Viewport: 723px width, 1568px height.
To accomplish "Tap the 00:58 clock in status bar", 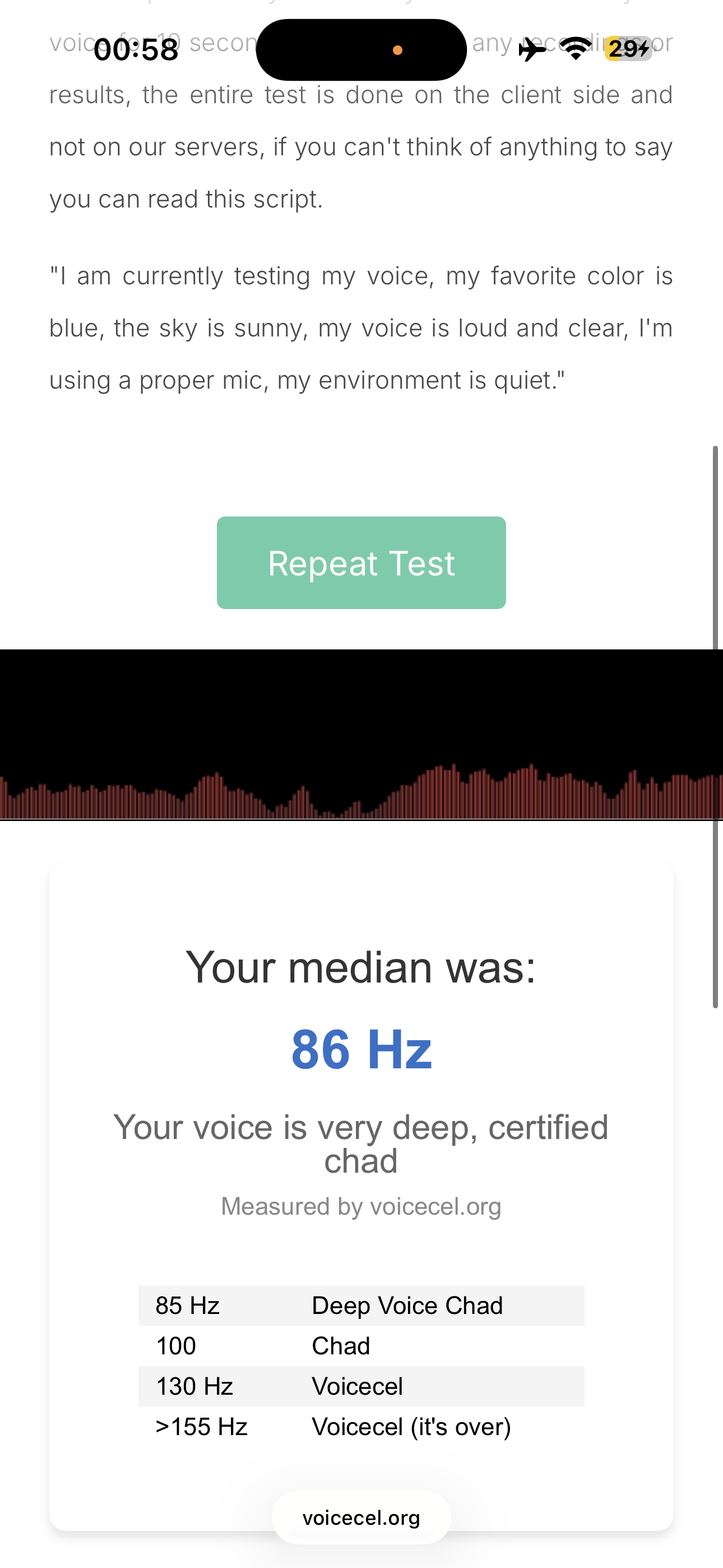I will point(136,49).
